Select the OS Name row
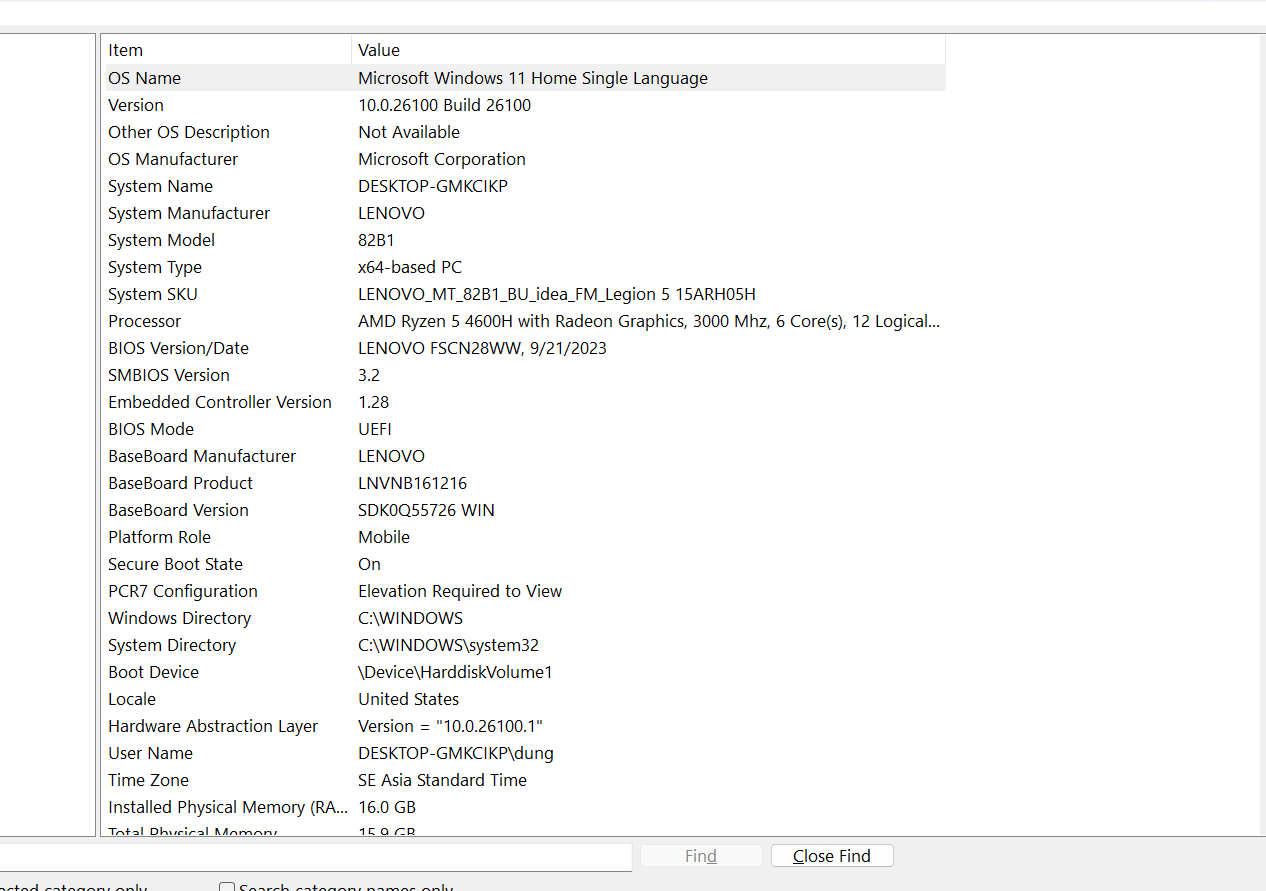This screenshot has width=1266, height=891. pyautogui.click(x=525, y=78)
